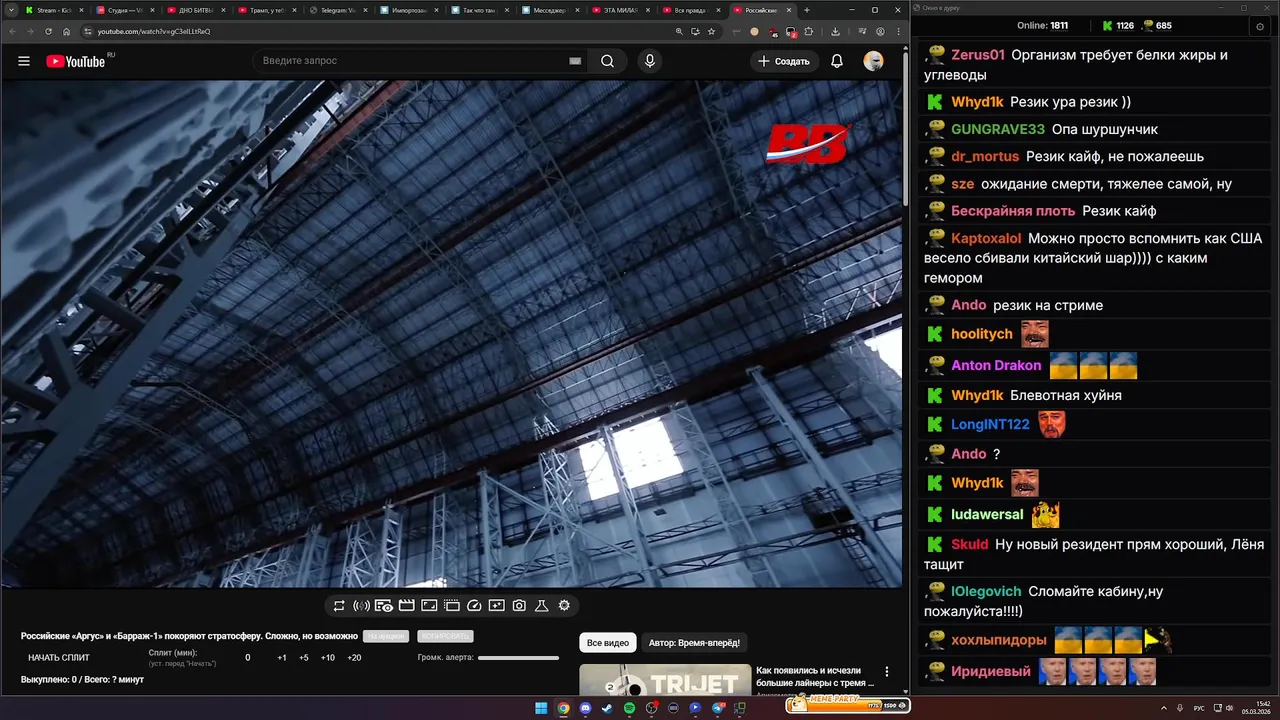Switch to the ЭТА МИЛАЯ tab
This screenshot has width=1280, height=720.
click(622, 10)
